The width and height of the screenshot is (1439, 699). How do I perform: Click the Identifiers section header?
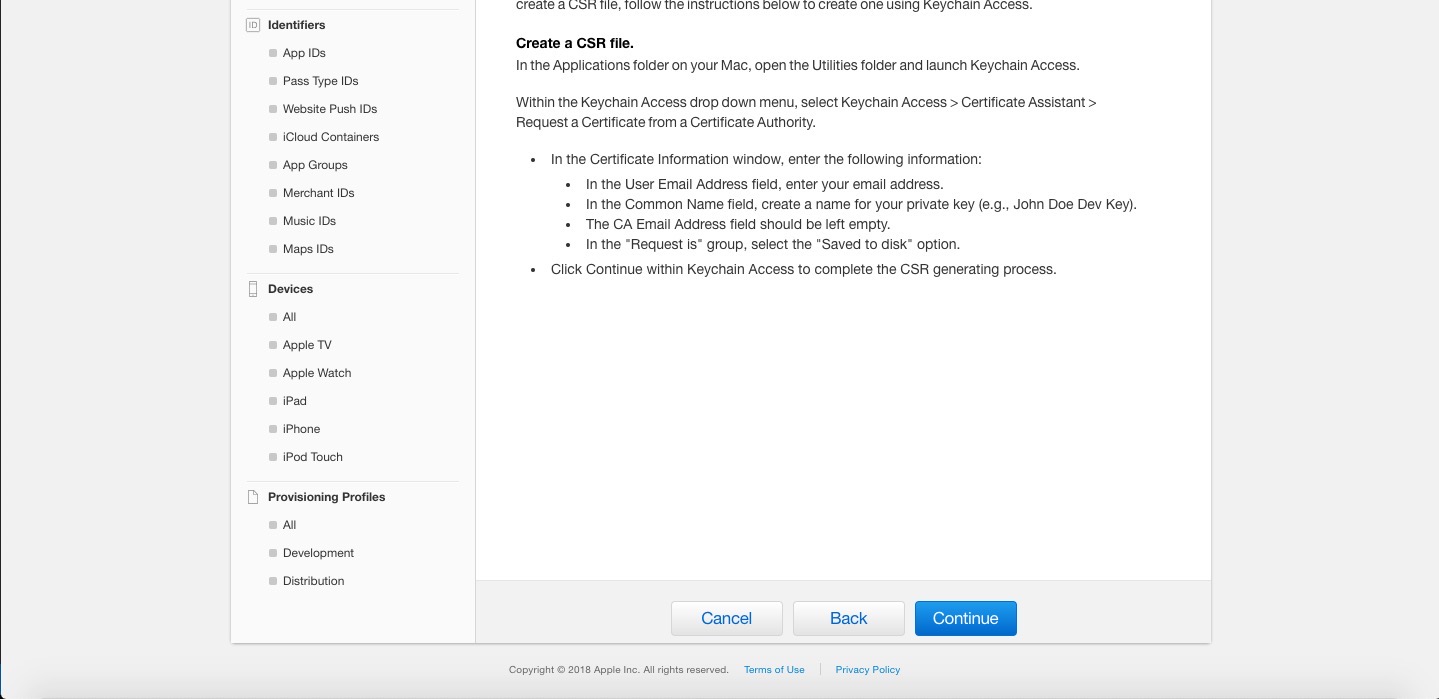(296, 25)
